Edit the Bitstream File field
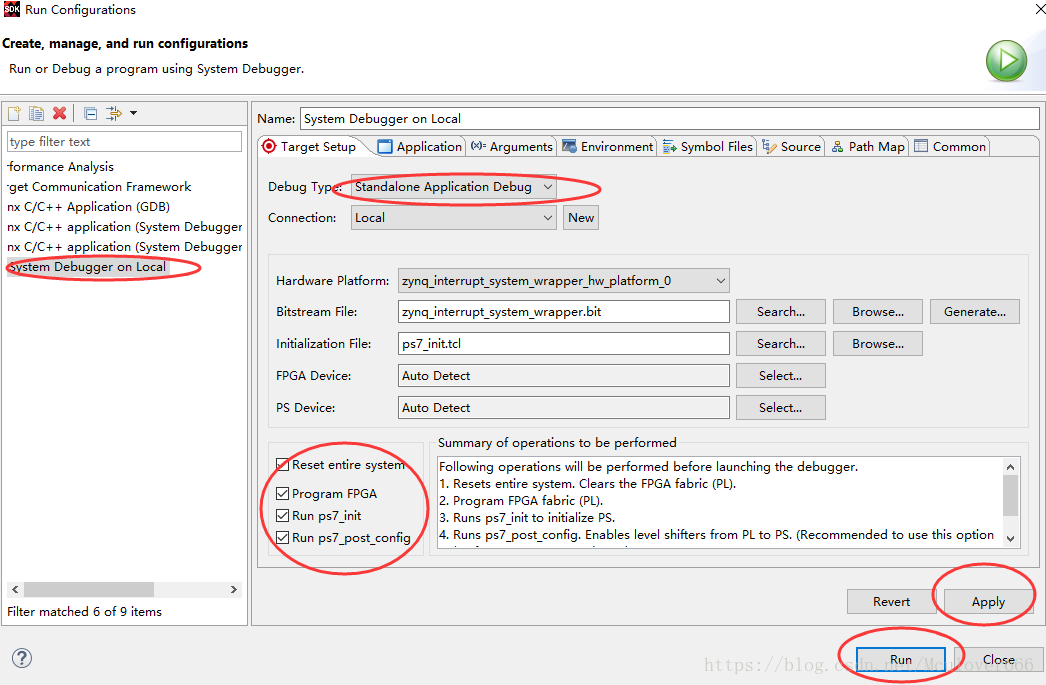Screen dimensions: 1046x685 point(563,311)
